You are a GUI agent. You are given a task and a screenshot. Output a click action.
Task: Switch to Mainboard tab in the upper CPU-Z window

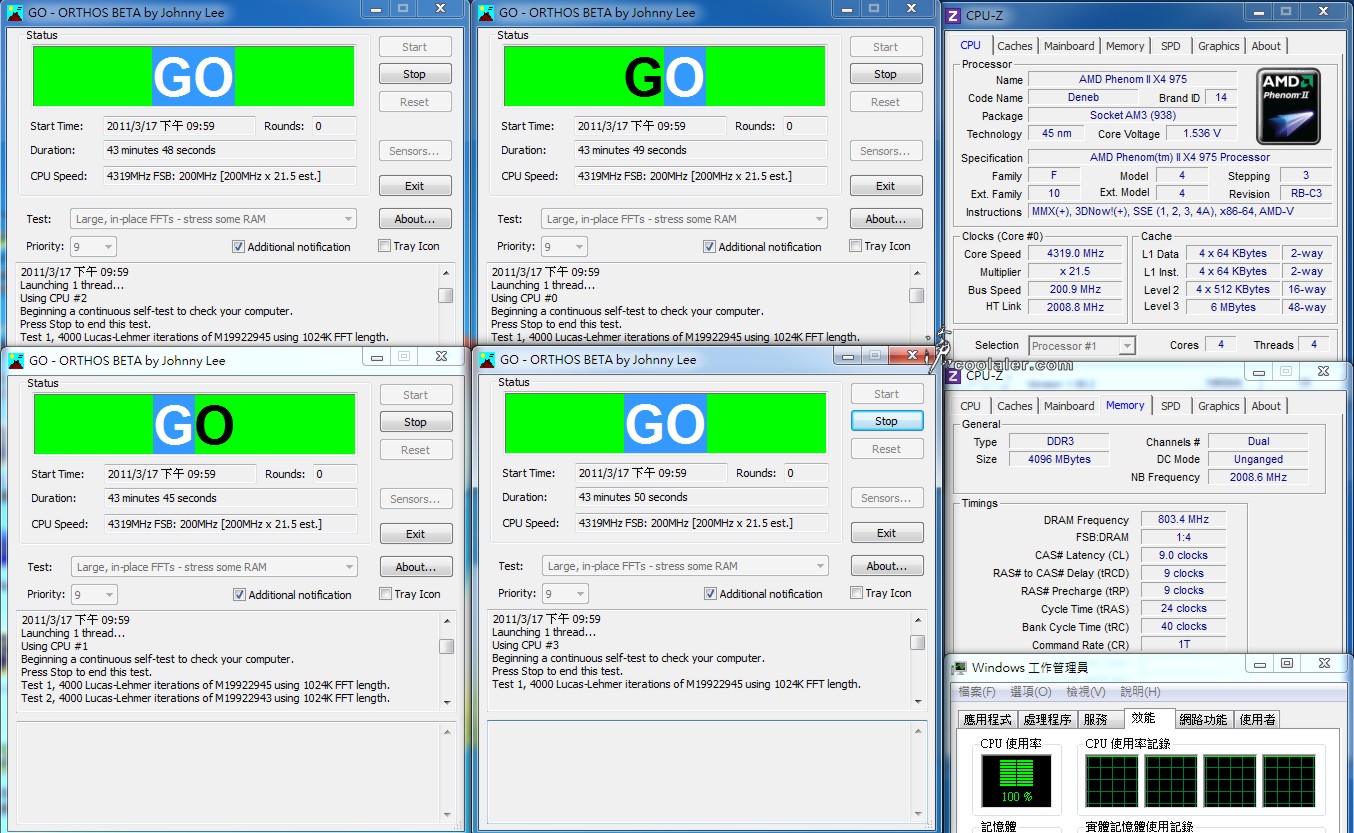click(x=1069, y=46)
